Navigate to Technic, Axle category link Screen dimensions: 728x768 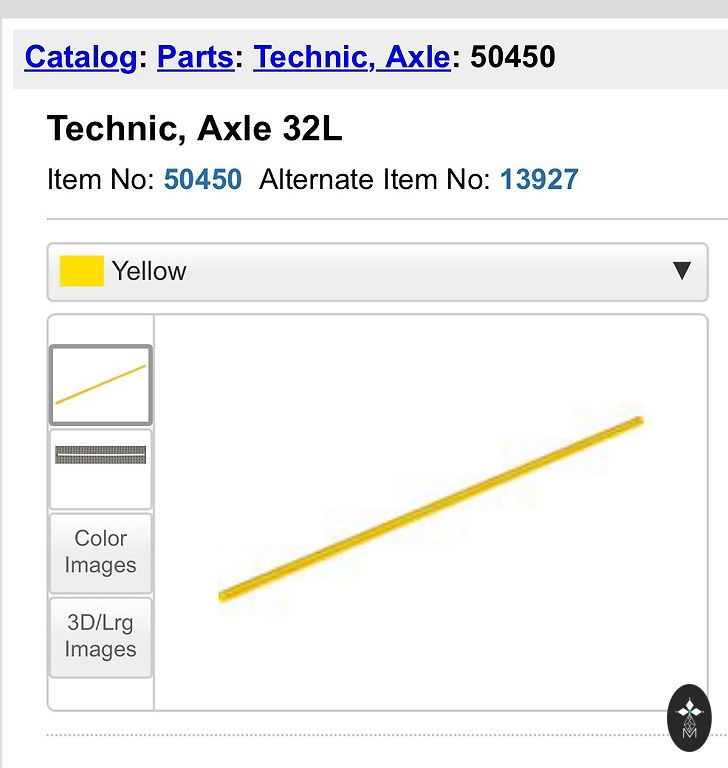[352, 57]
